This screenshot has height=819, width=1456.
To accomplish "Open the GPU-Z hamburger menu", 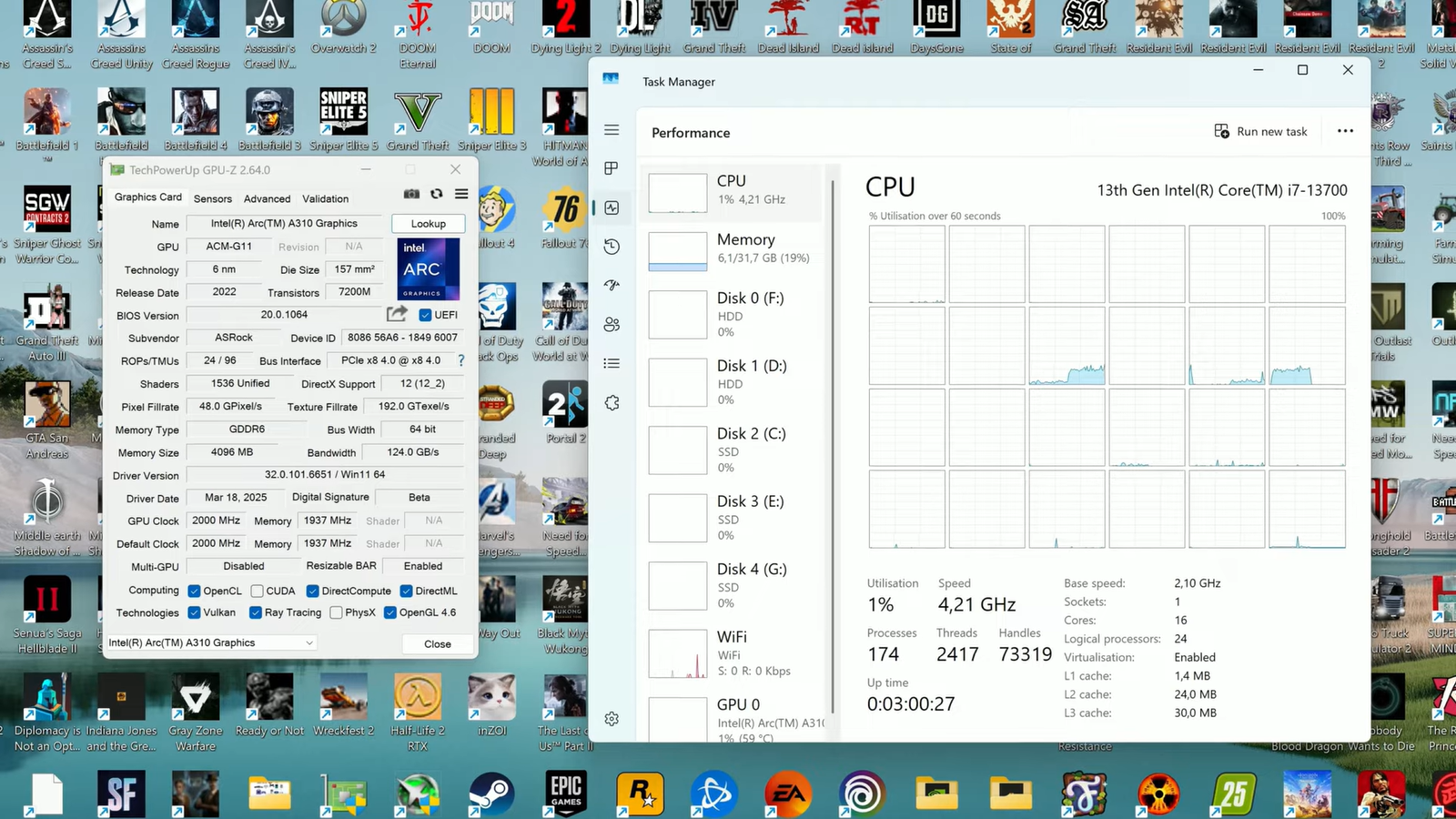I will (462, 194).
